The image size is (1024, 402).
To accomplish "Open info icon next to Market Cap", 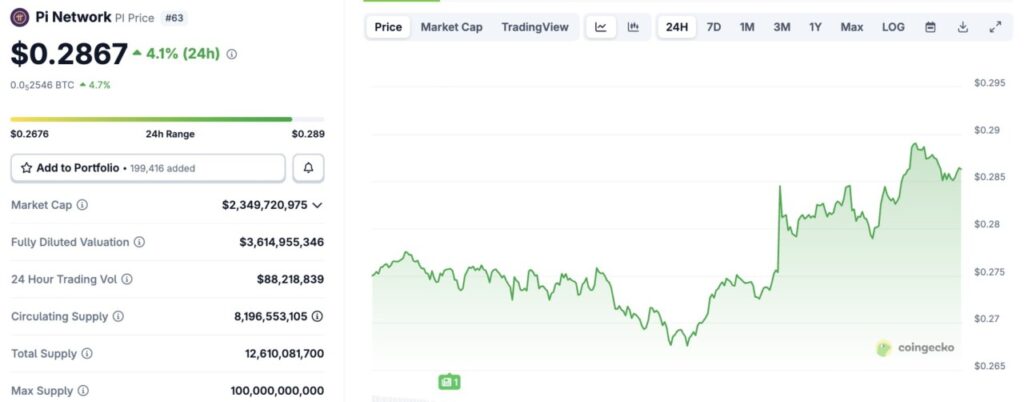I will (x=82, y=205).
